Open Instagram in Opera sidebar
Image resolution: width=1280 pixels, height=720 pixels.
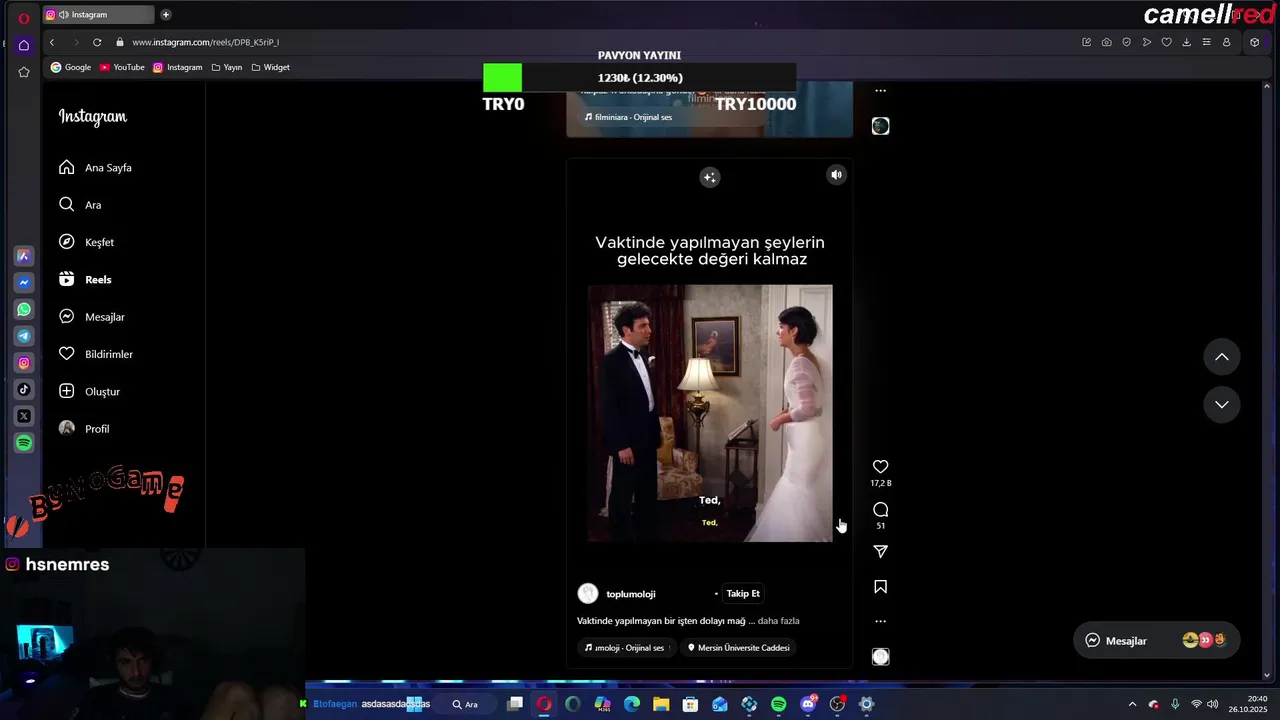pos(24,363)
